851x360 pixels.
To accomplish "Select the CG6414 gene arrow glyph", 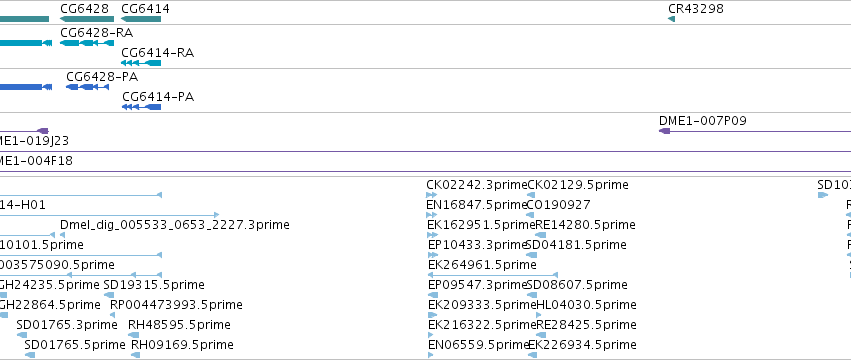I will pos(141,19).
